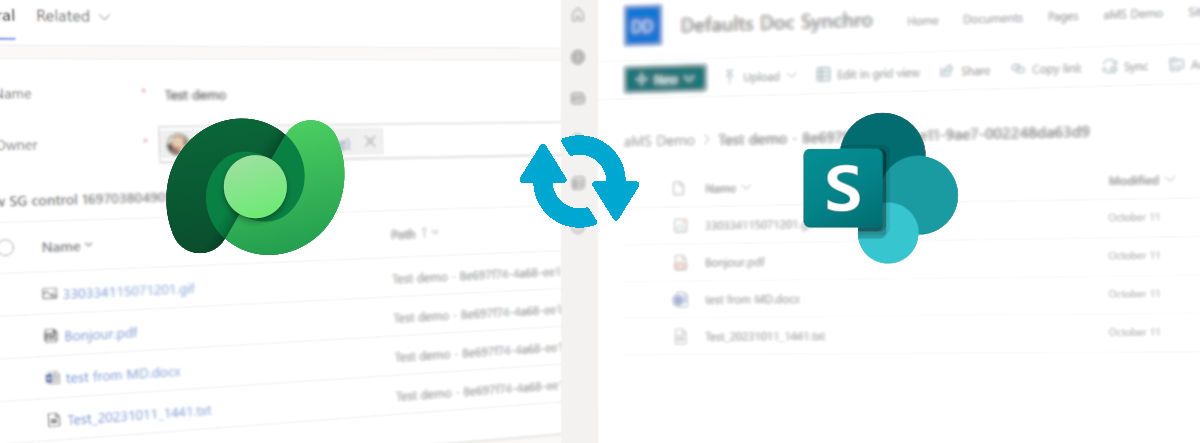Image resolution: width=1200 pixels, height=443 pixels.
Task: Go to Home in the SharePoint navigation
Action: [x=922, y=19]
